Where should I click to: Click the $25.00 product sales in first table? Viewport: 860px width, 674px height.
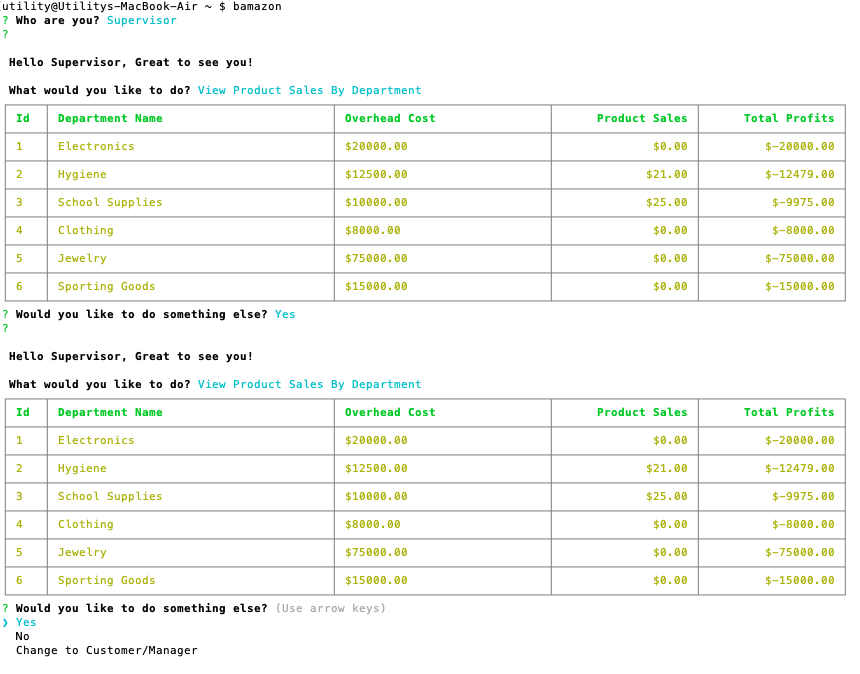pos(666,202)
